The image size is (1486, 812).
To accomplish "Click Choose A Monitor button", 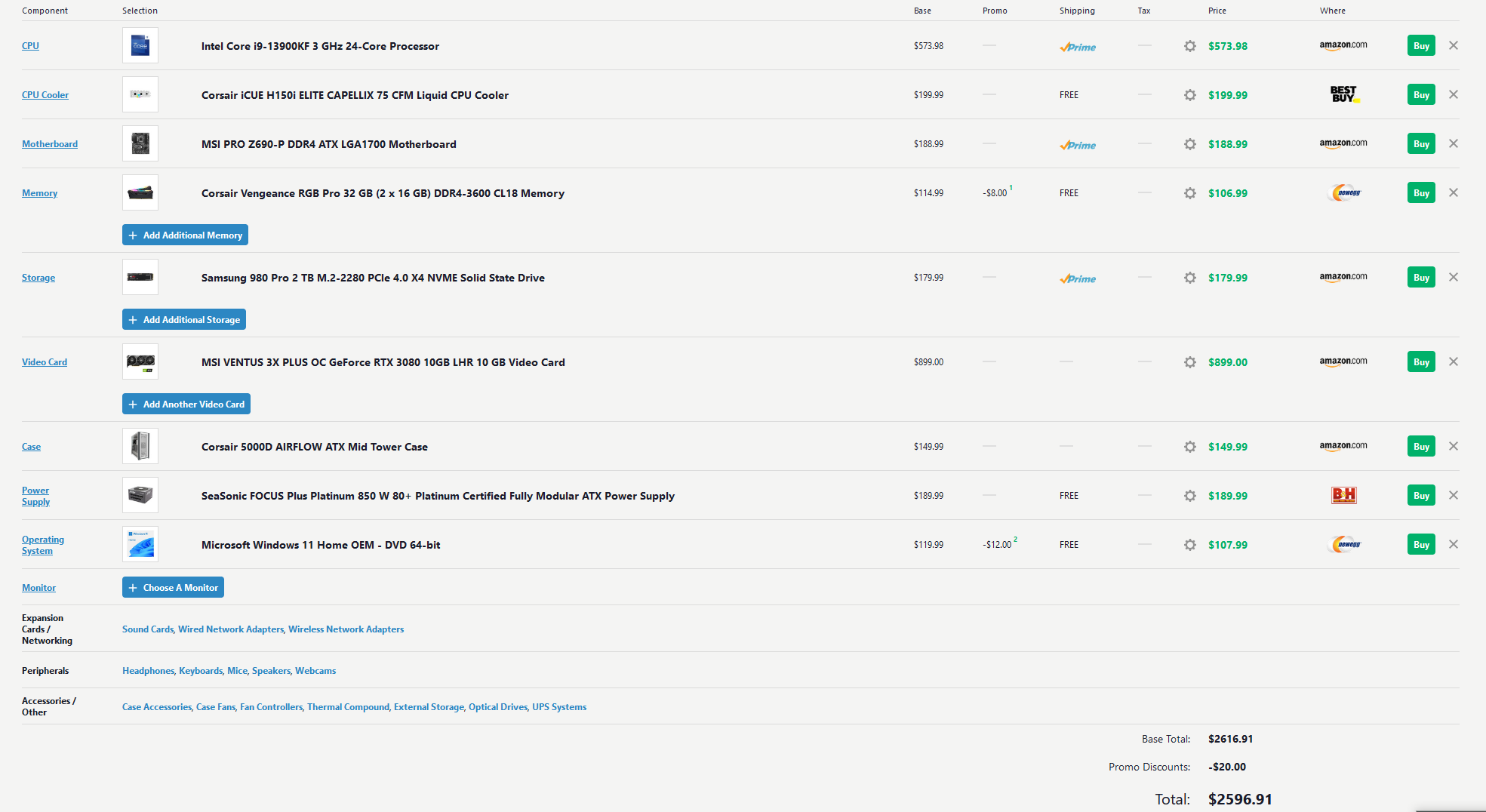I will pyautogui.click(x=173, y=587).
